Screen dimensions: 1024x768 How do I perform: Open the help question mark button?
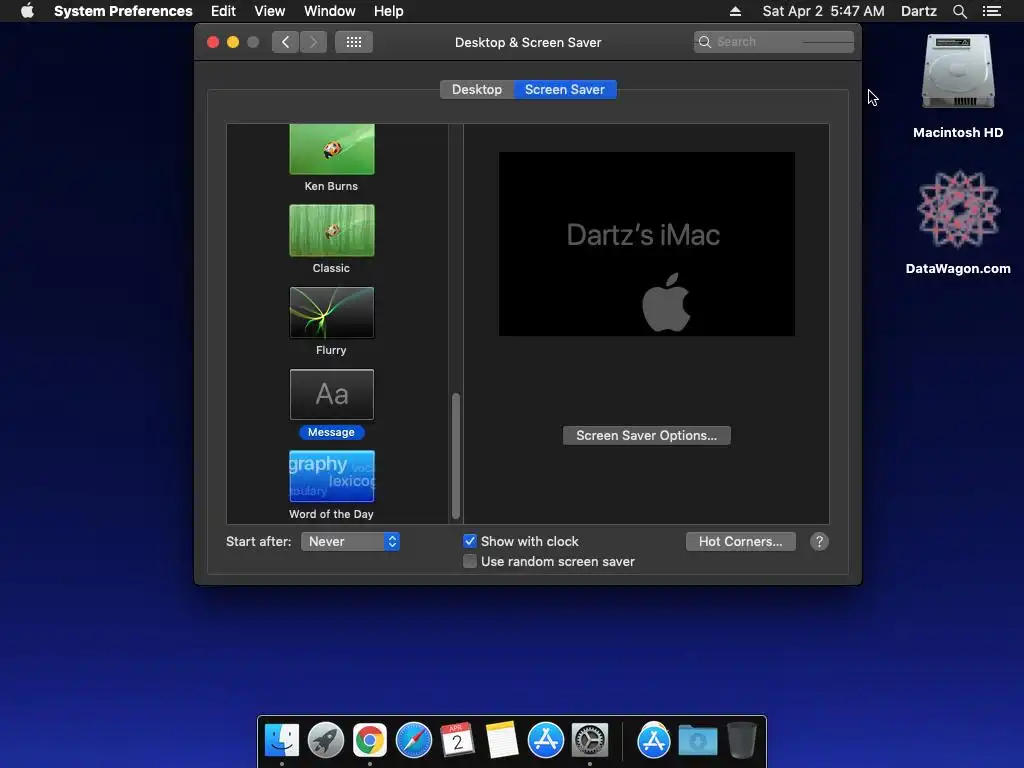819,541
